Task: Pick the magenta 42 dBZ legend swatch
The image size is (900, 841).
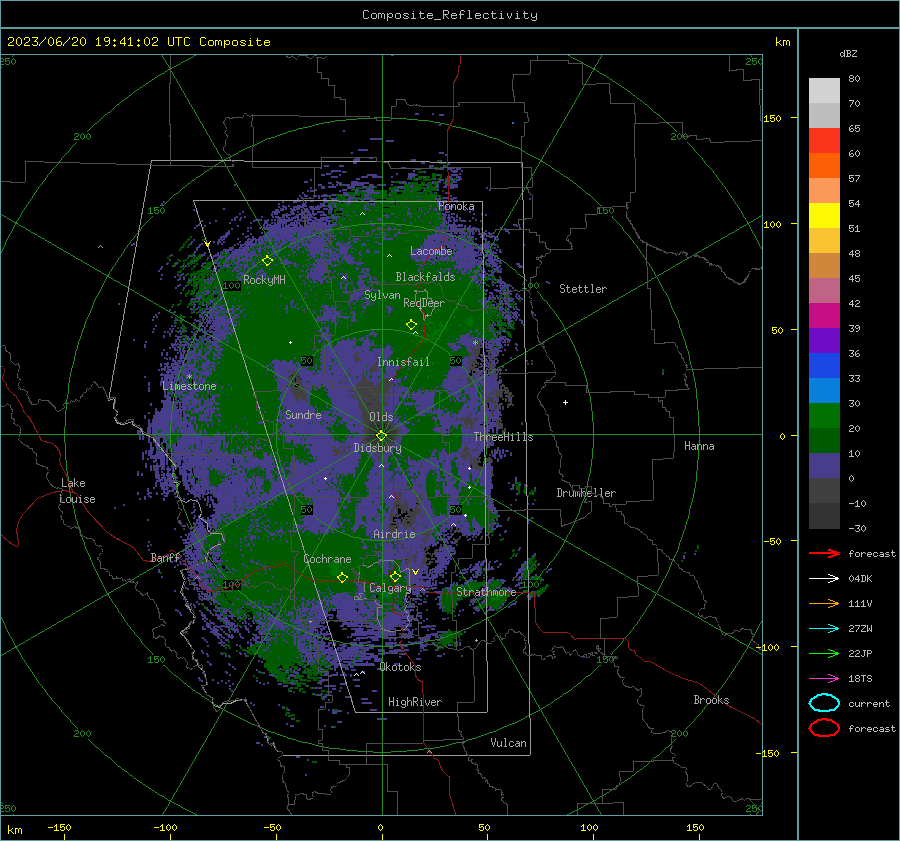Action: pyautogui.click(x=824, y=315)
